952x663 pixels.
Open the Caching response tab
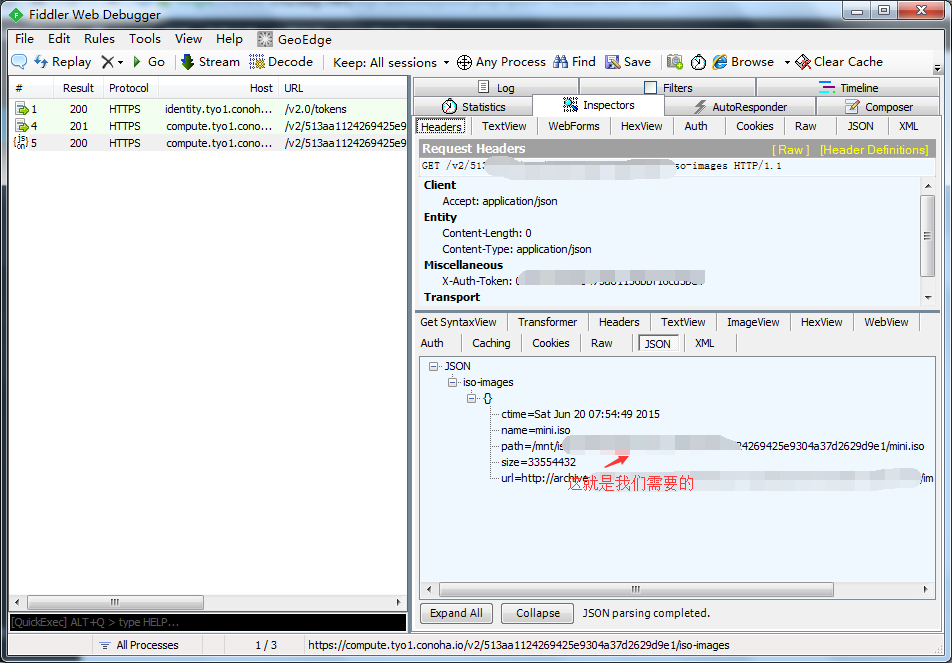coord(491,343)
